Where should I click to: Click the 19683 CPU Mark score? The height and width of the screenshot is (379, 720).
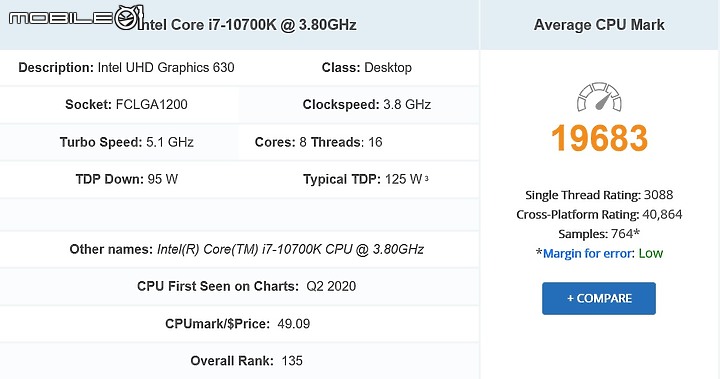[599, 138]
